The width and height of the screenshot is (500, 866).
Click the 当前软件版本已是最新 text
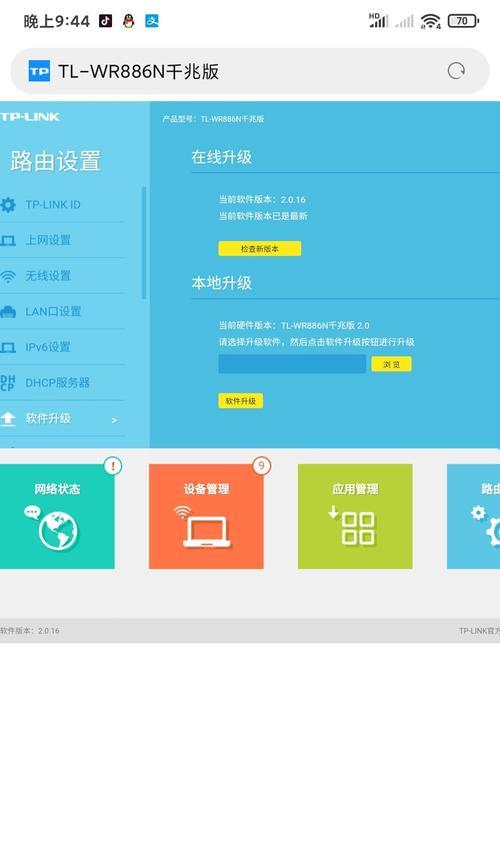(263, 216)
